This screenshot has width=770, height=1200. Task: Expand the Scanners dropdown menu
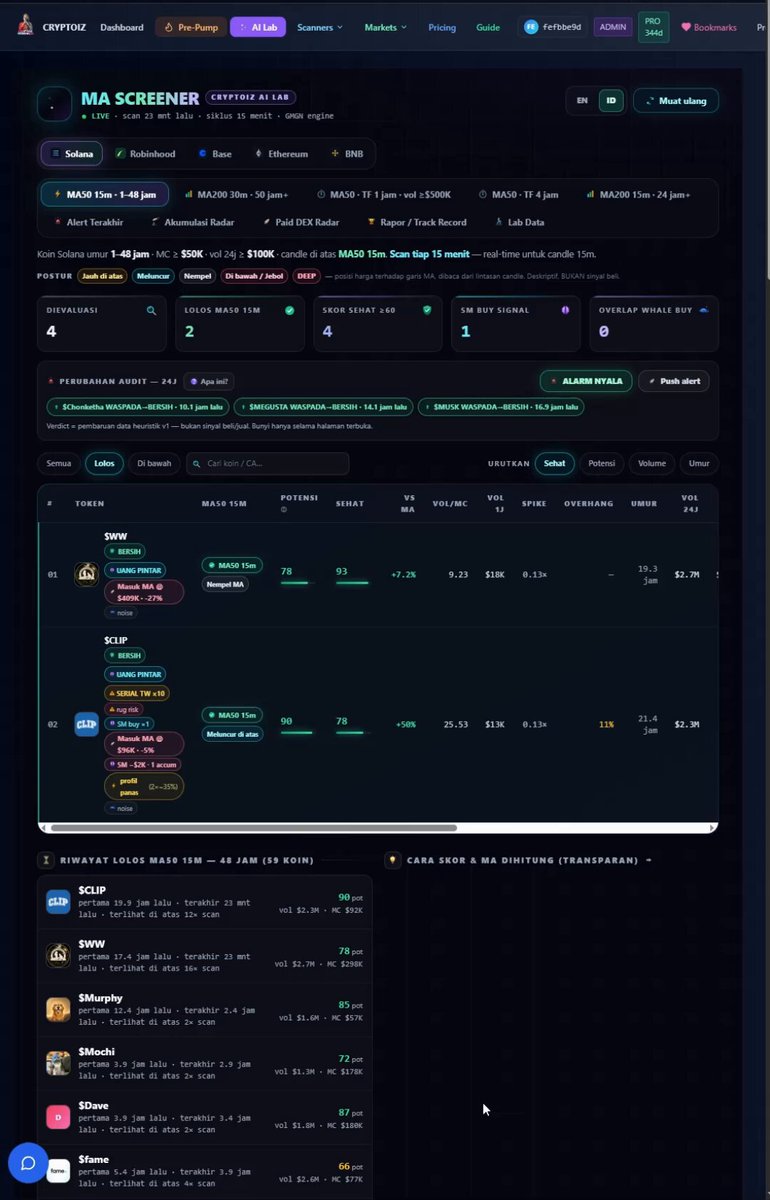click(x=320, y=27)
